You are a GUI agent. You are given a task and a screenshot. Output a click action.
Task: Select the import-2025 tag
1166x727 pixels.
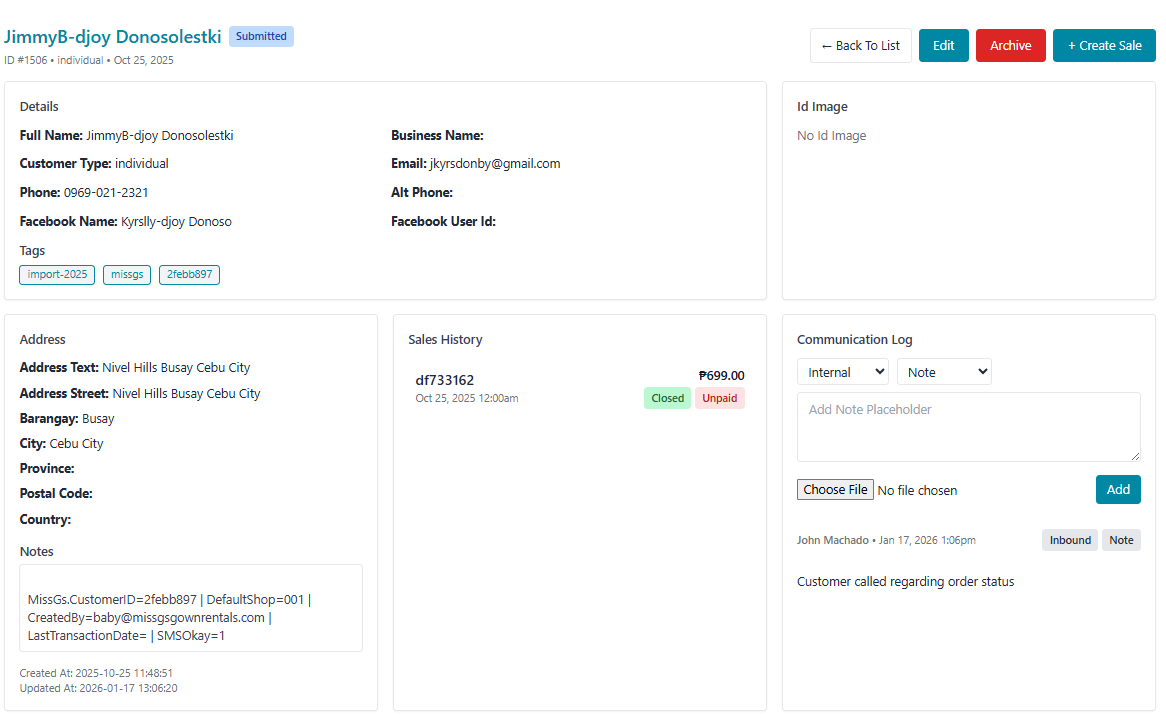pyautogui.click(x=57, y=274)
